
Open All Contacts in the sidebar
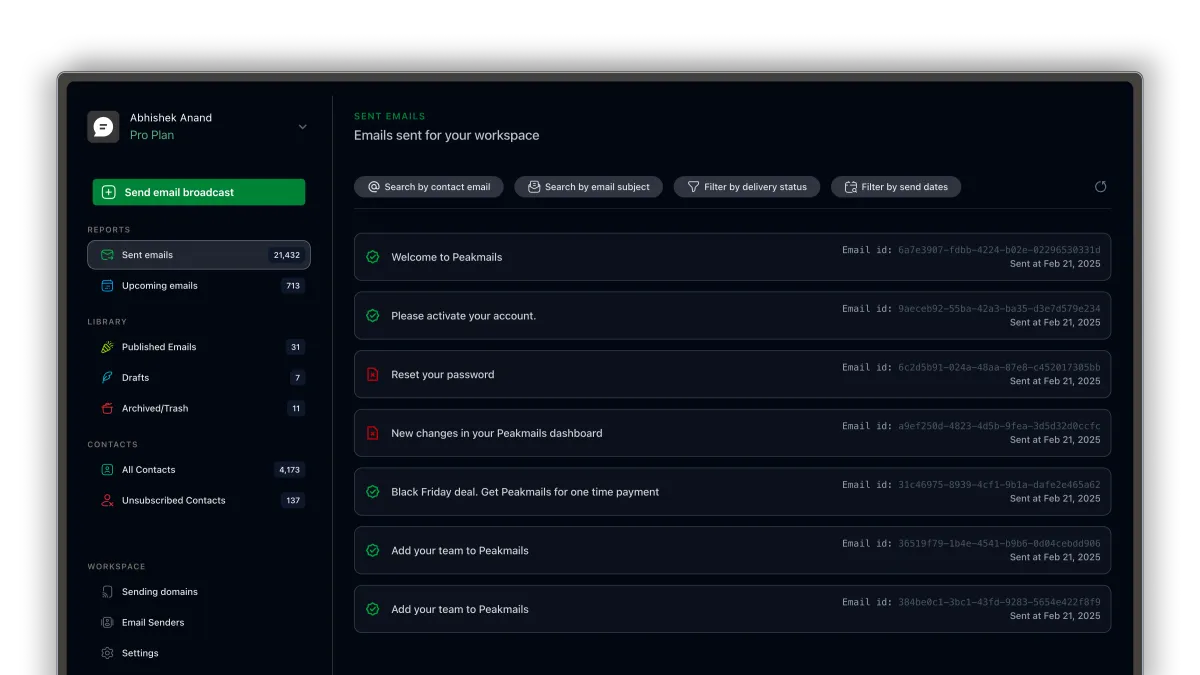point(199,470)
